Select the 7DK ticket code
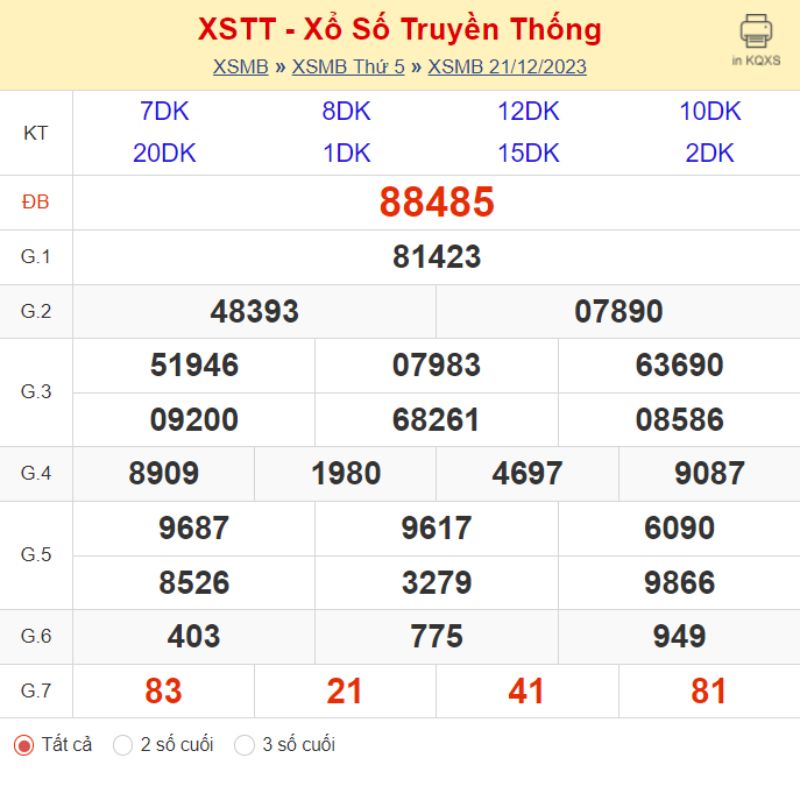This screenshot has width=800, height=800. click(x=164, y=111)
